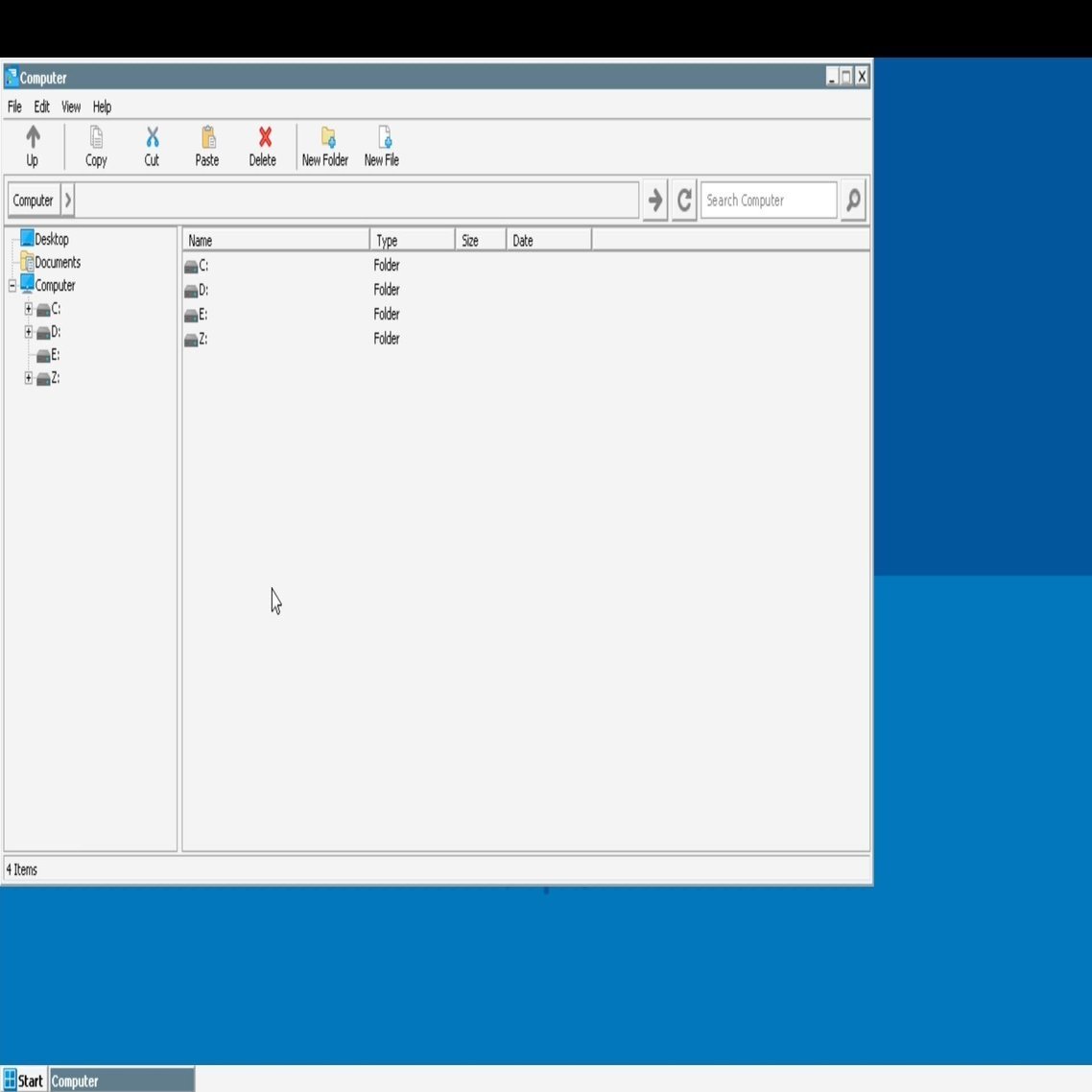Select the D: drive icon in file list
Image resolution: width=1092 pixels, height=1092 pixels.
click(191, 291)
